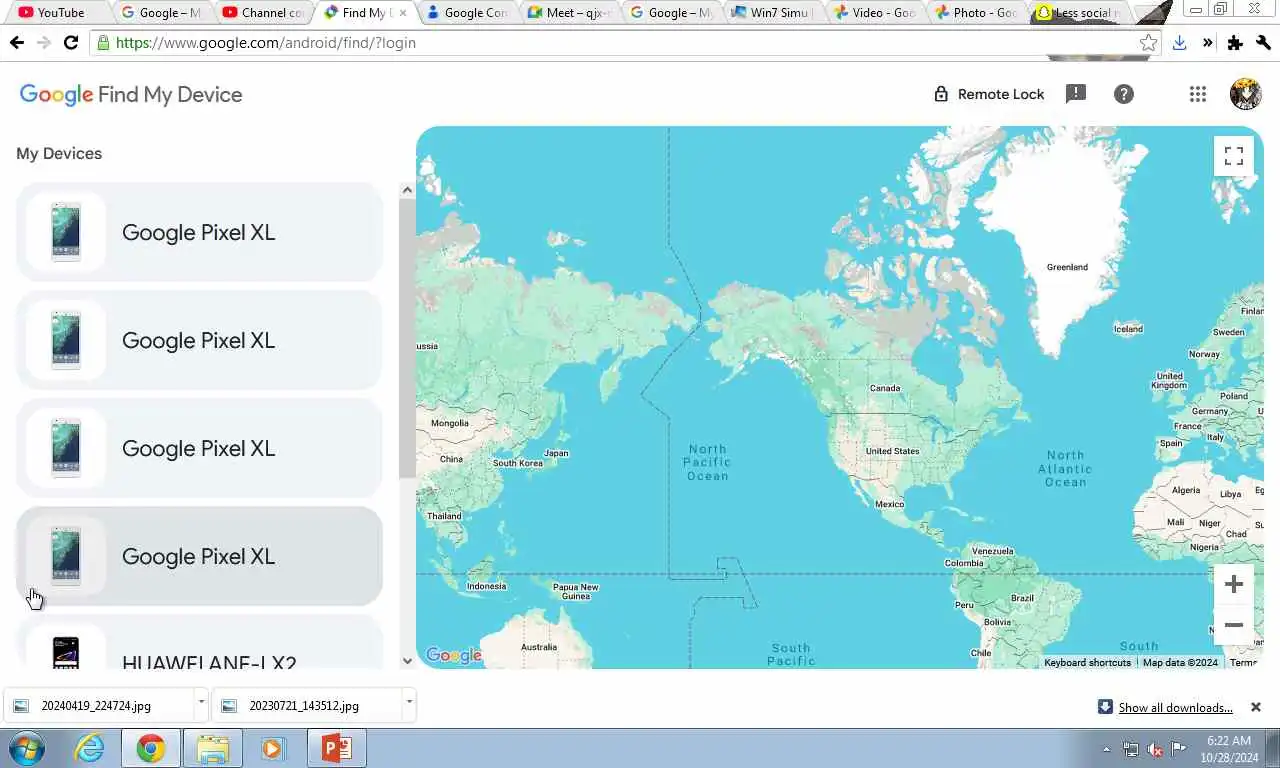
Task: Click the send feedback icon
Action: point(1076,94)
